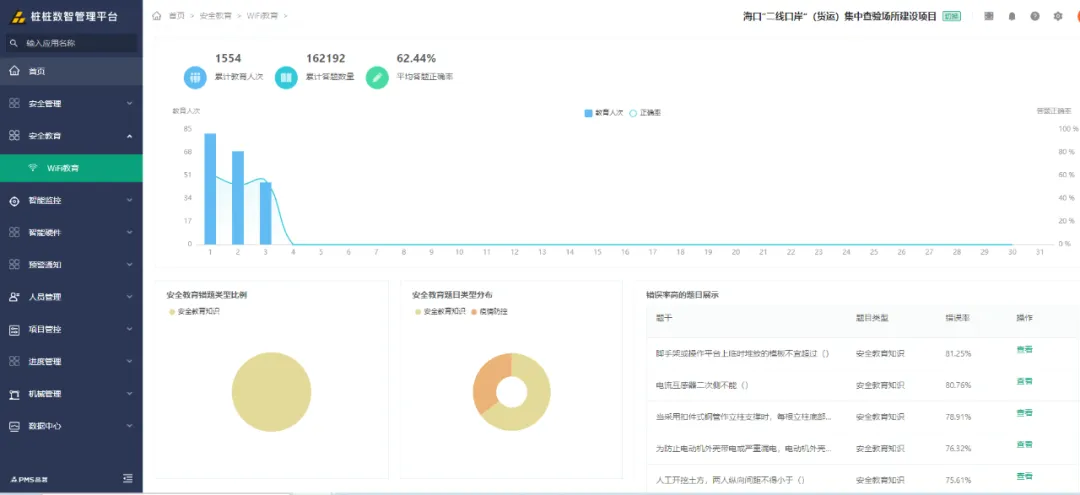The image size is (1080, 495).
Task: Click 首页 link in the breadcrumb
Action: point(177,15)
